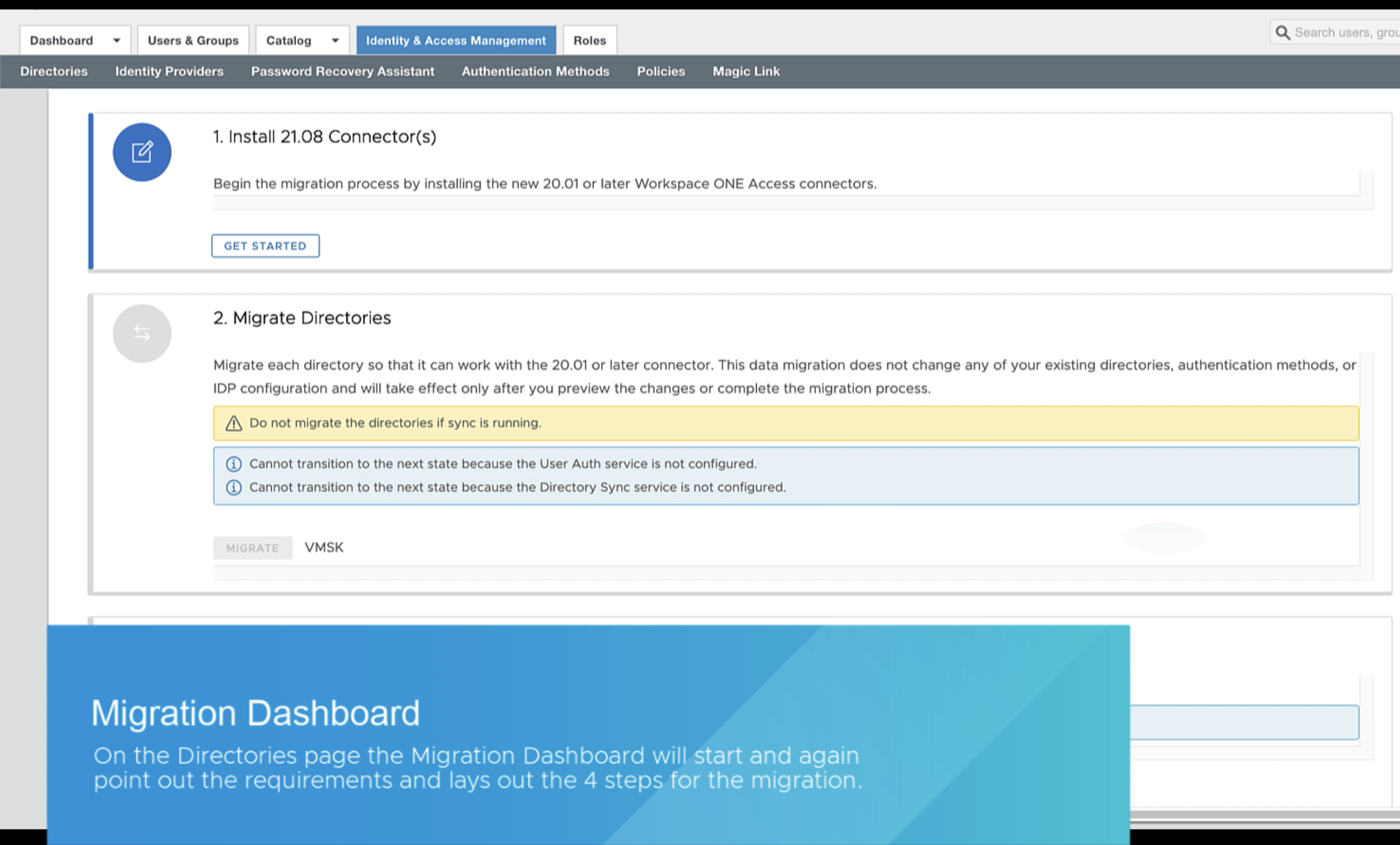The height and width of the screenshot is (845, 1400).
Task: Select Identity & Access Management tab
Action: [x=456, y=40]
